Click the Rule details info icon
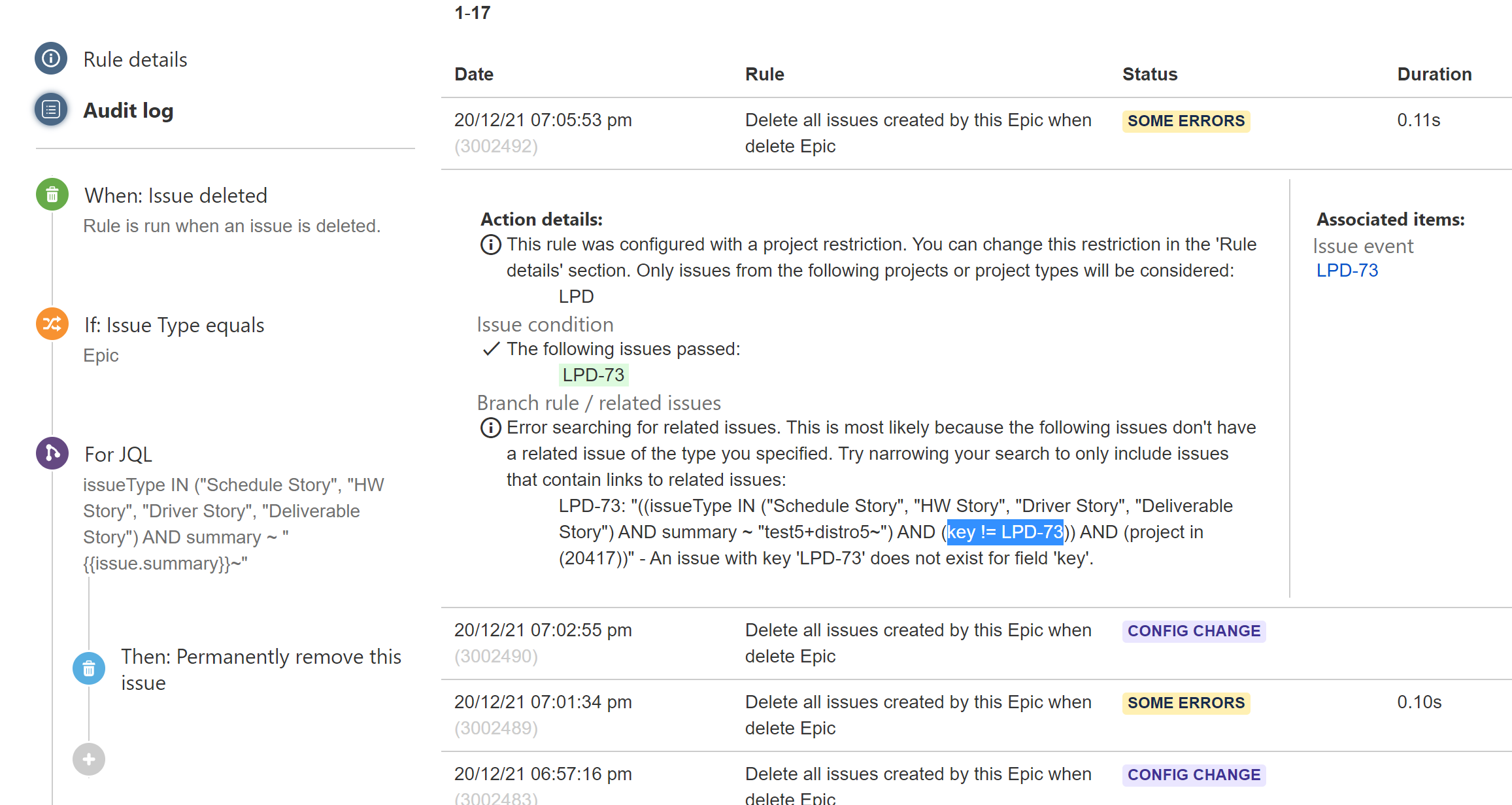Viewport: 1512px width, 805px height. 51,59
